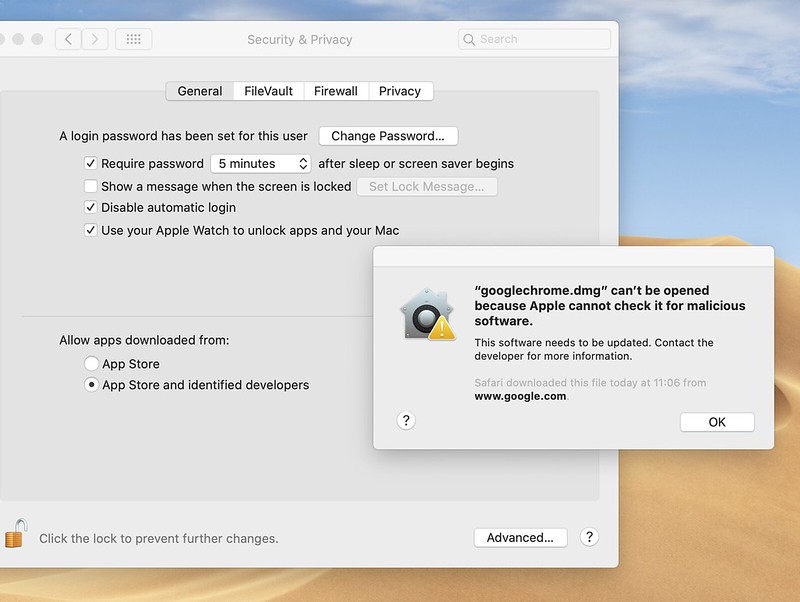Switch to the General tab
800x602 pixels.
(x=200, y=91)
